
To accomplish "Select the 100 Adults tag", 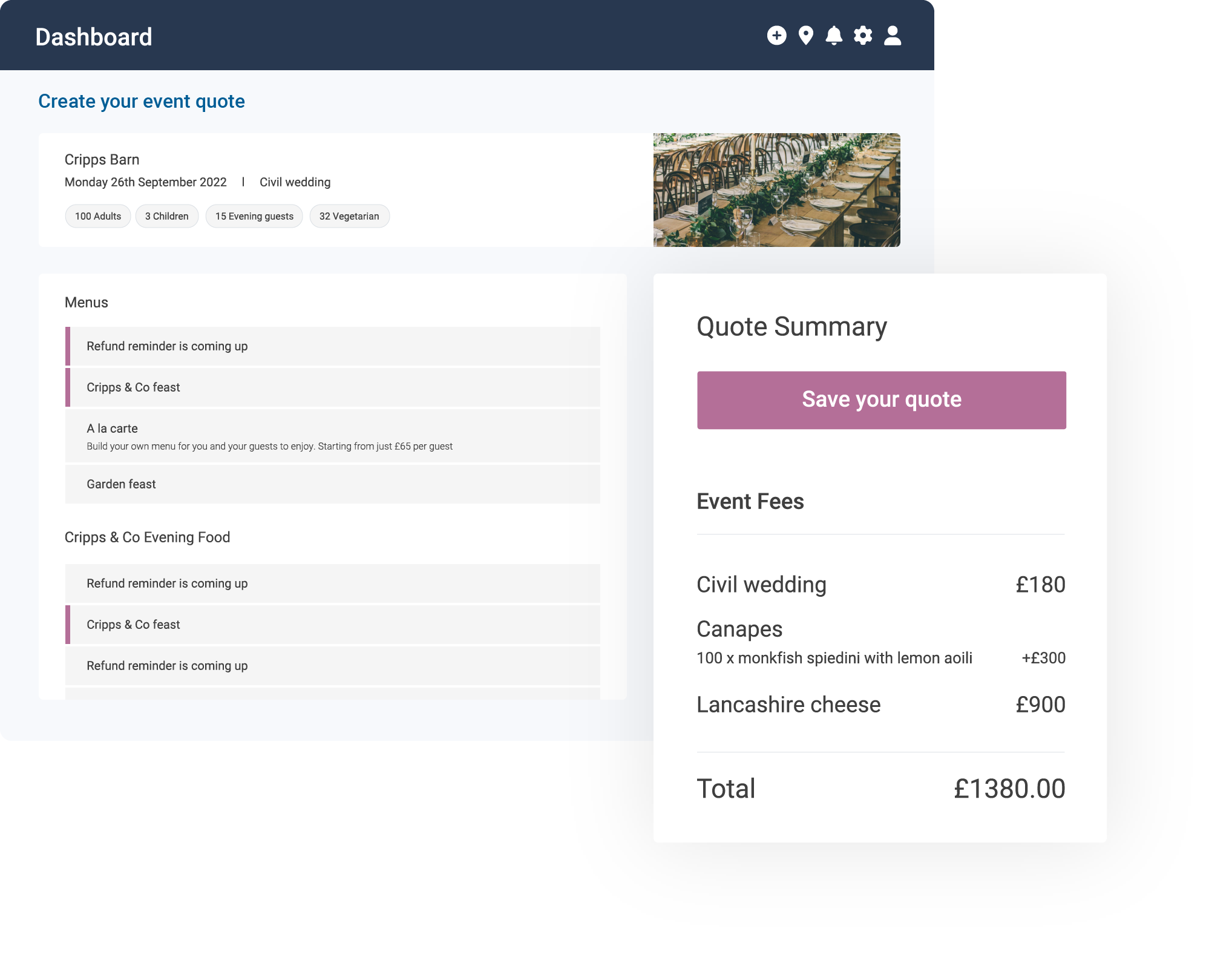I will pyautogui.click(x=98, y=216).
